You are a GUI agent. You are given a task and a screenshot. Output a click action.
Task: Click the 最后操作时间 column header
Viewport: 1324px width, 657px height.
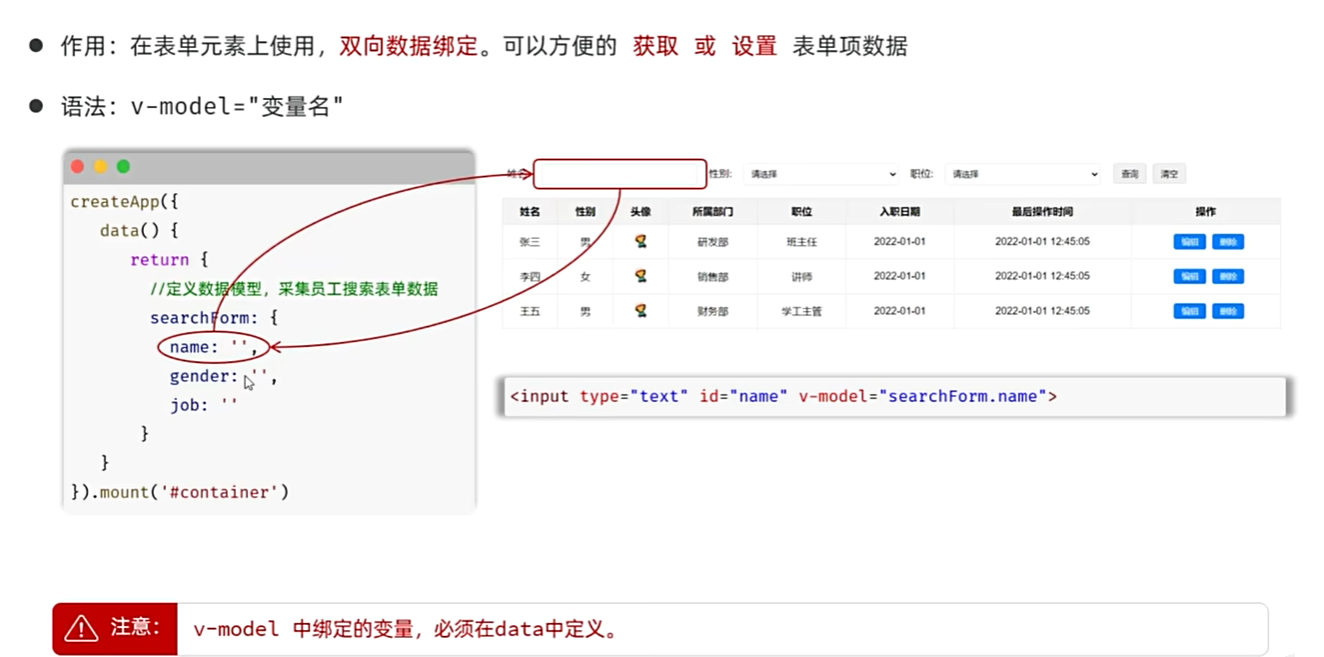[1042, 212]
